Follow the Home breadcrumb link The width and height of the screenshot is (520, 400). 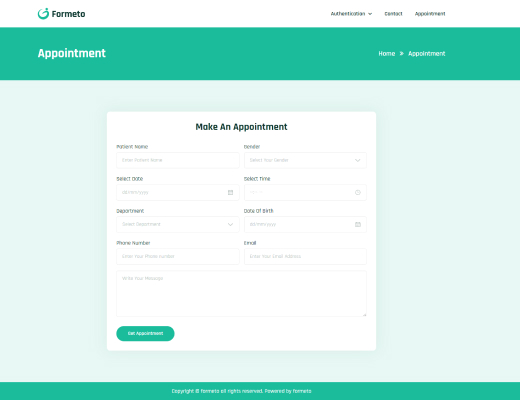pyautogui.click(x=387, y=54)
